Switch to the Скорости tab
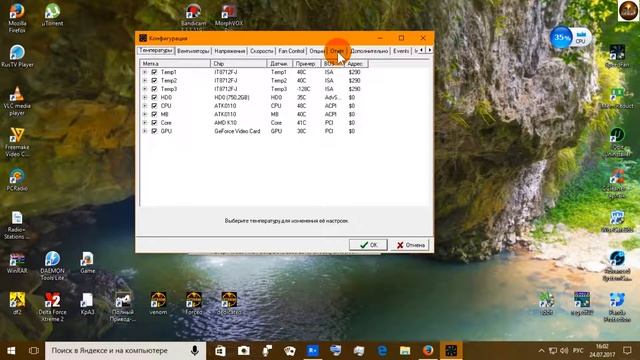Image resolution: width=640 pixels, height=360 pixels. [261, 51]
